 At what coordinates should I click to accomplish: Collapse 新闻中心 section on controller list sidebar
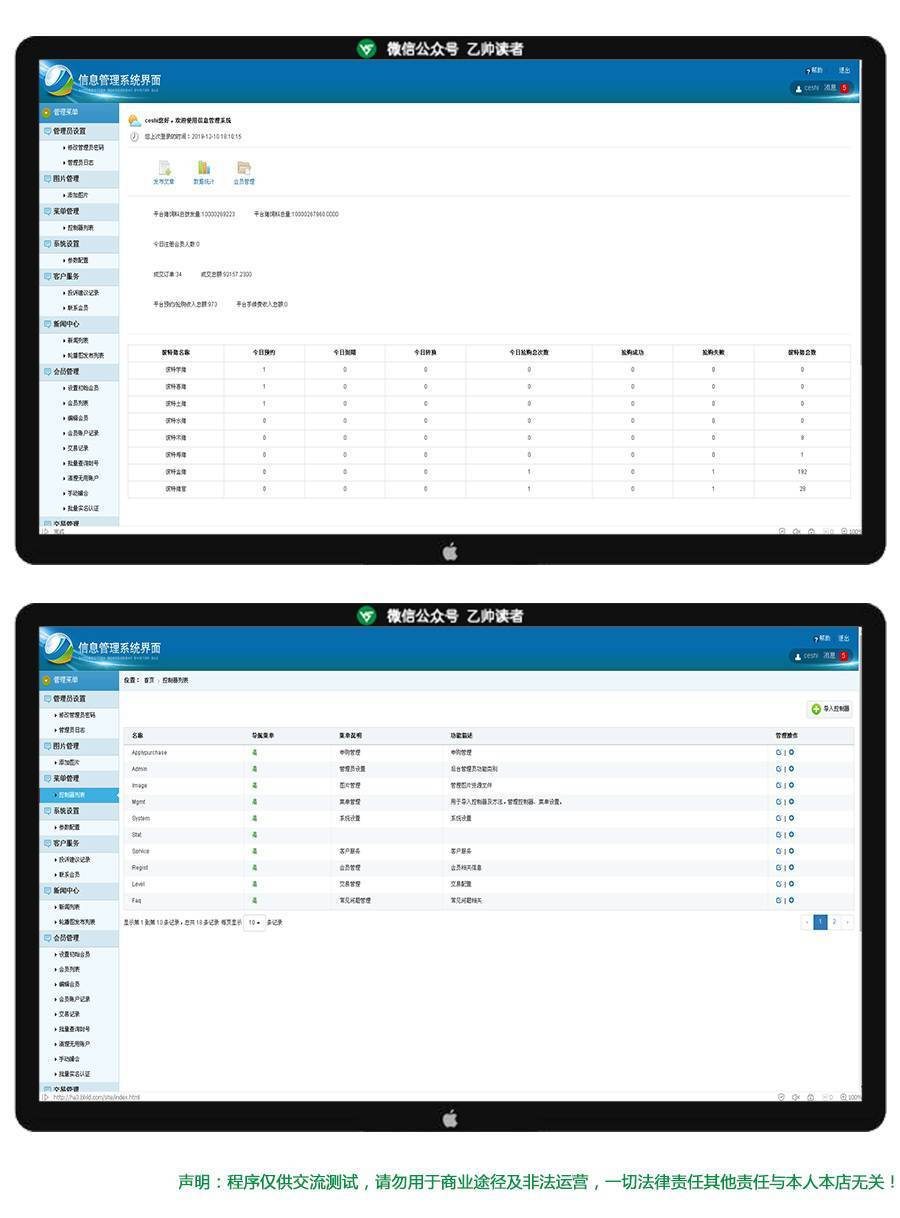click(79, 890)
